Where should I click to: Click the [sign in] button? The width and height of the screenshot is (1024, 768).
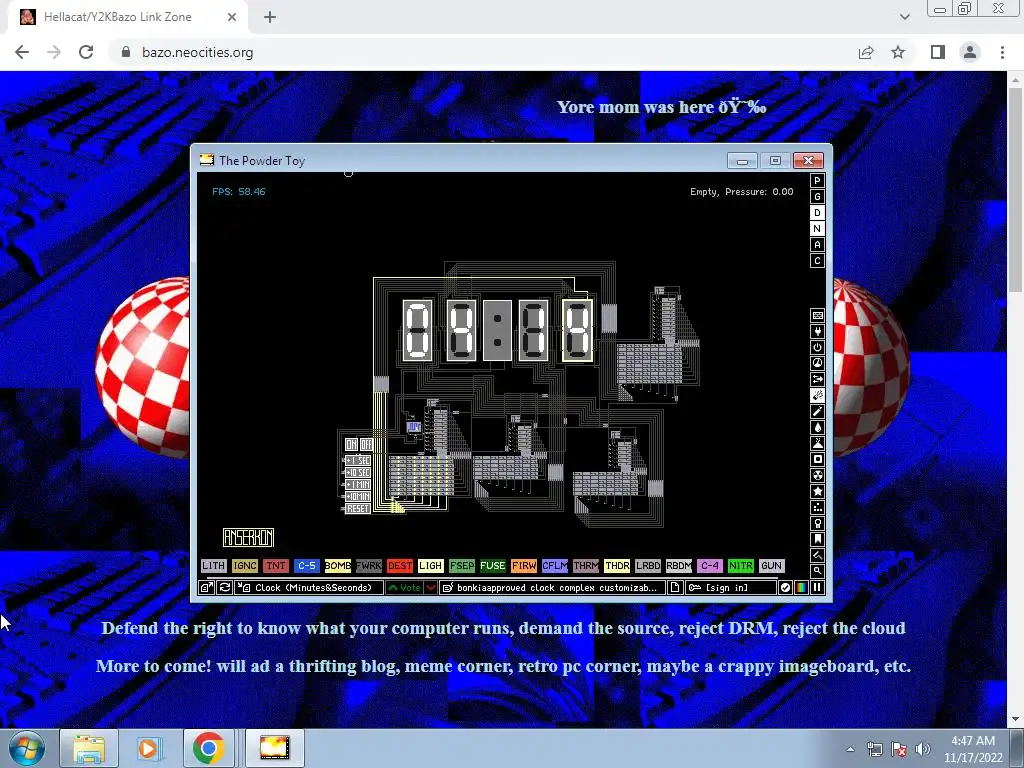(x=731, y=587)
